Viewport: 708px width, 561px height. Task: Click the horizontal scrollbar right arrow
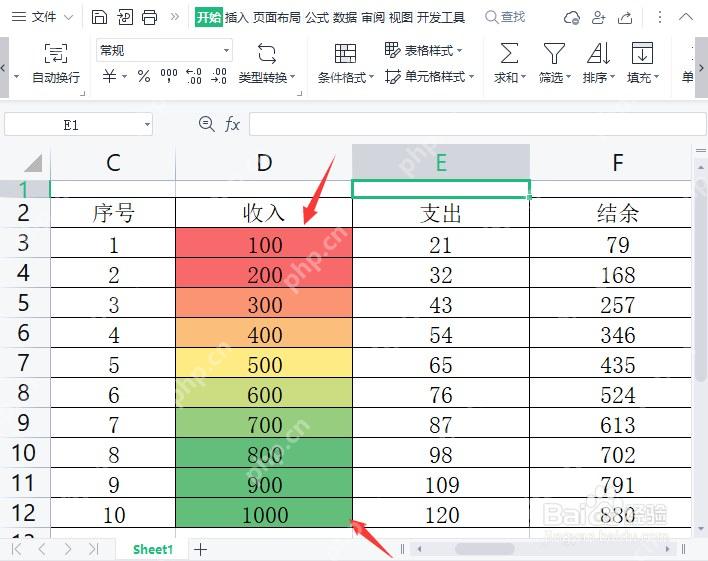coord(667,549)
